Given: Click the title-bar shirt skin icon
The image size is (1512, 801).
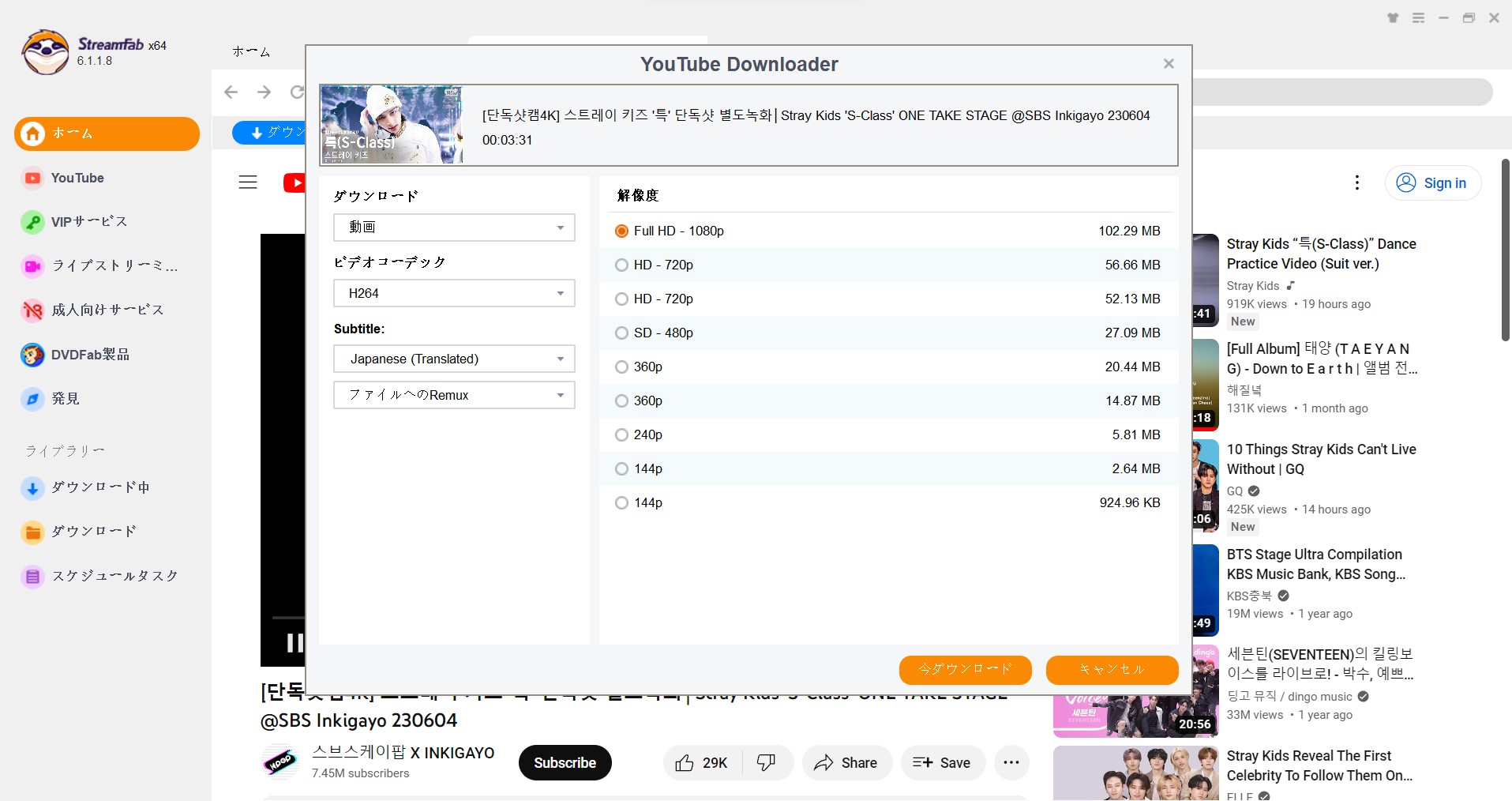Looking at the screenshot, I should point(1393,17).
